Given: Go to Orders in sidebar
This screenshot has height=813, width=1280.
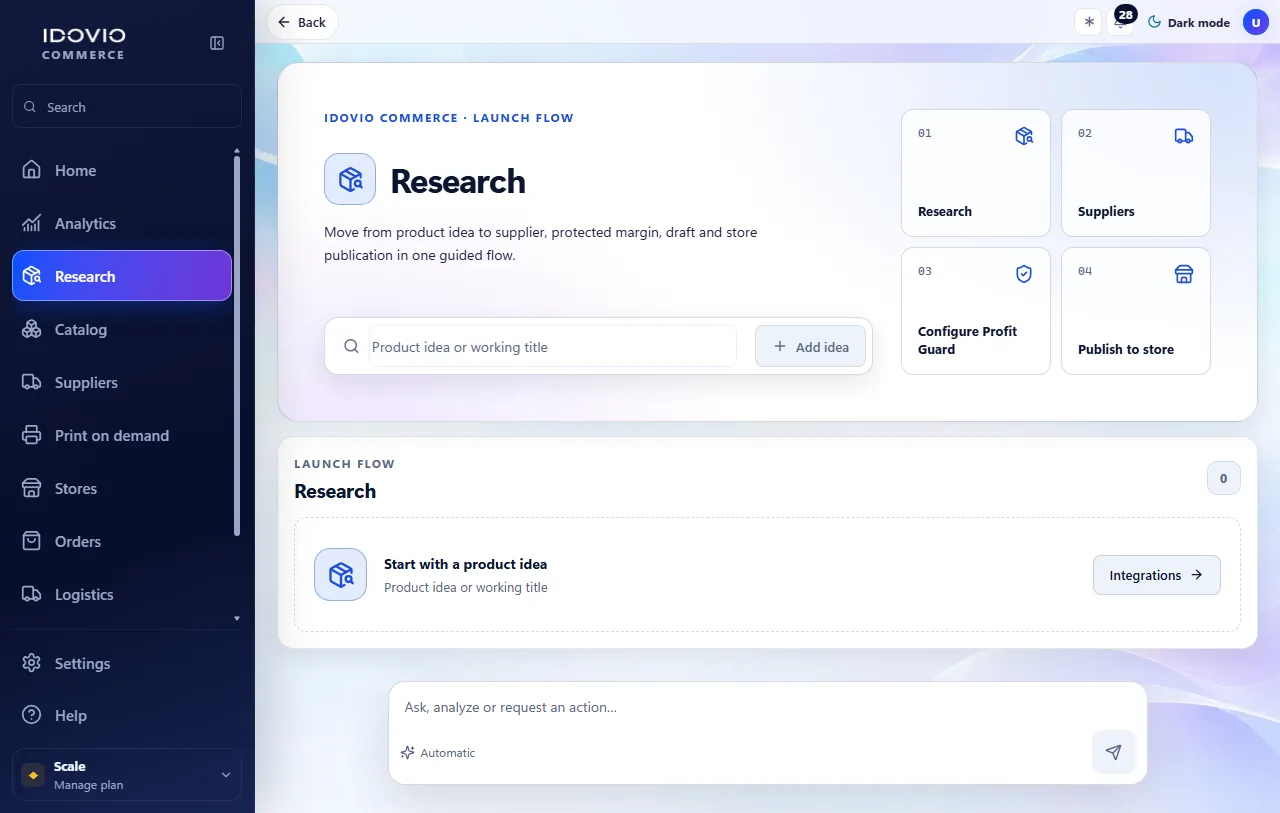Looking at the screenshot, I should [x=122, y=542].
